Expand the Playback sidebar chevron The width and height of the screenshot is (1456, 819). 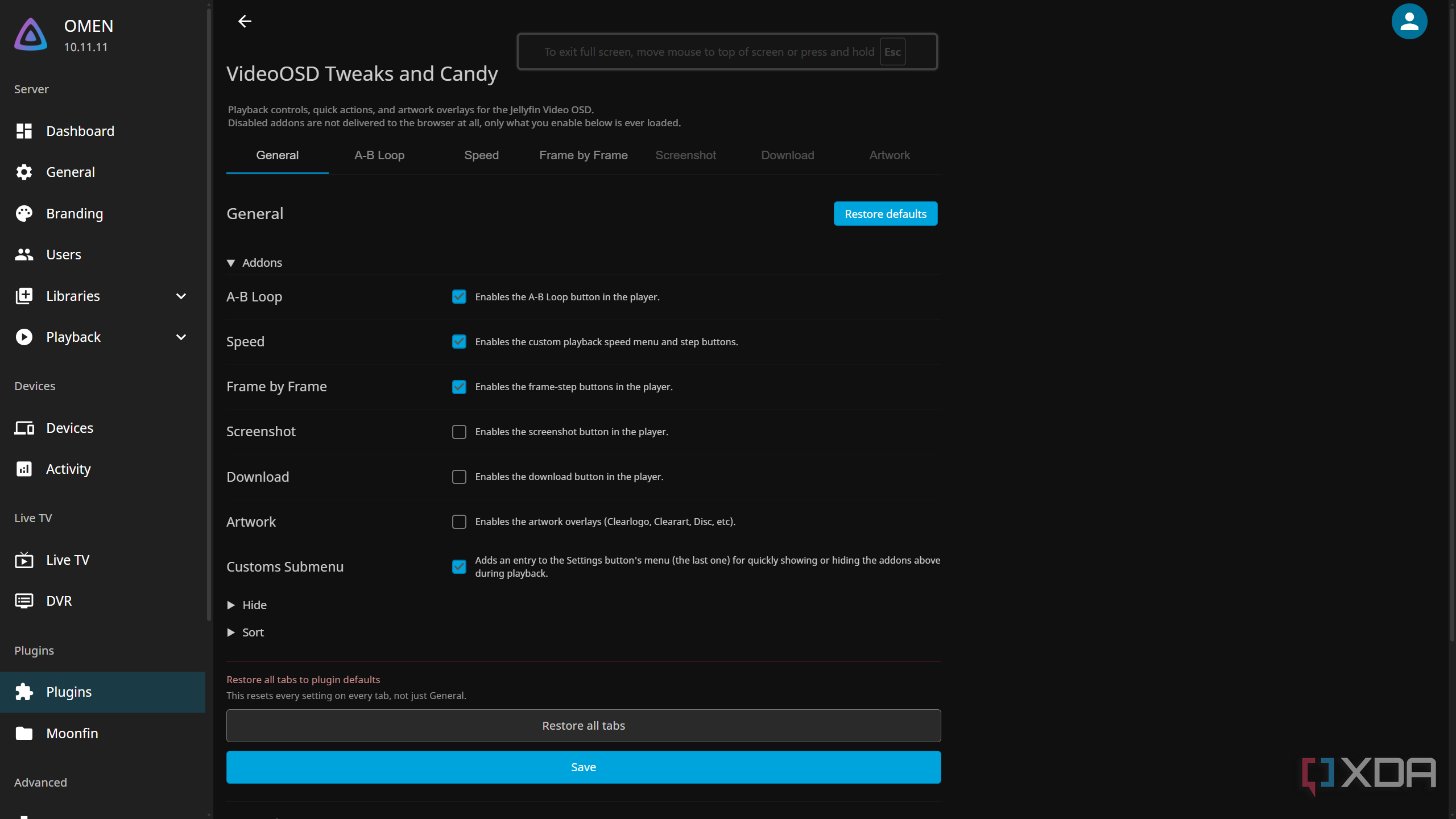point(181,337)
